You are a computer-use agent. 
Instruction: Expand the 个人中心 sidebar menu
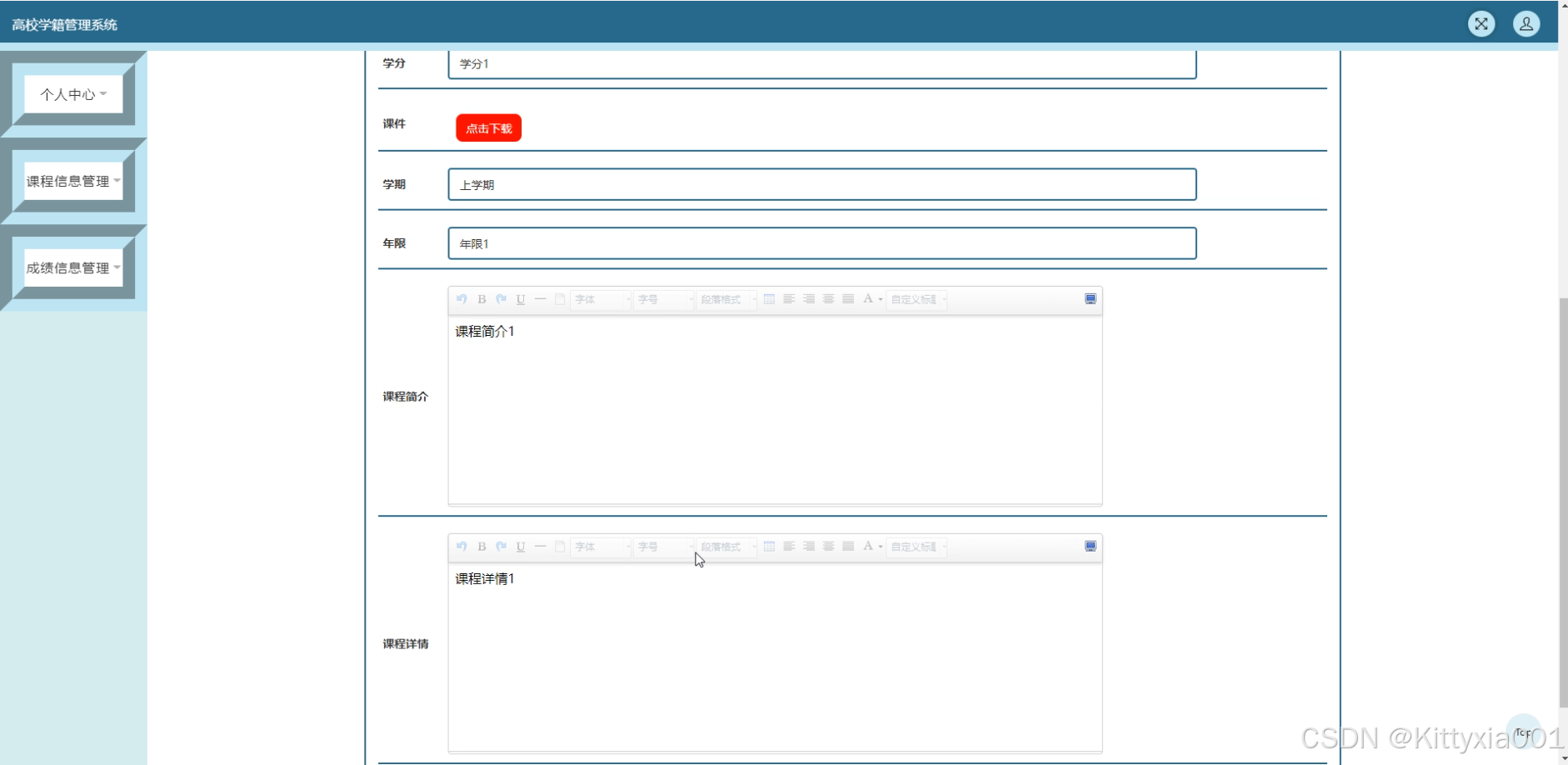pos(73,94)
